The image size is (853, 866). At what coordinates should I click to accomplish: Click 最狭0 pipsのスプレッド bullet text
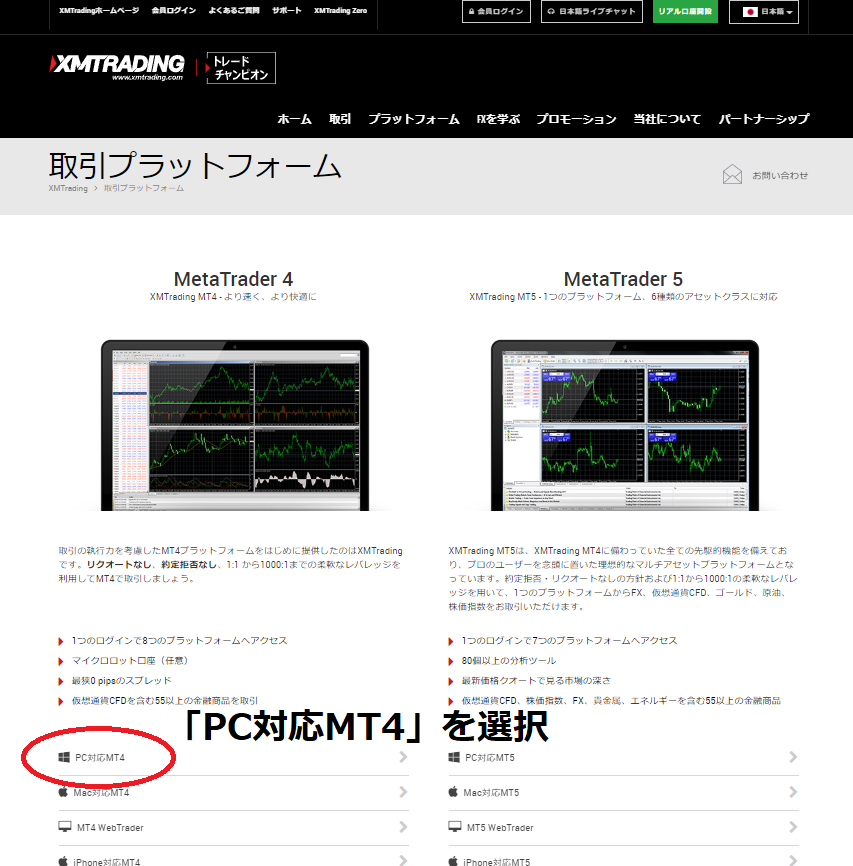pos(122,680)
